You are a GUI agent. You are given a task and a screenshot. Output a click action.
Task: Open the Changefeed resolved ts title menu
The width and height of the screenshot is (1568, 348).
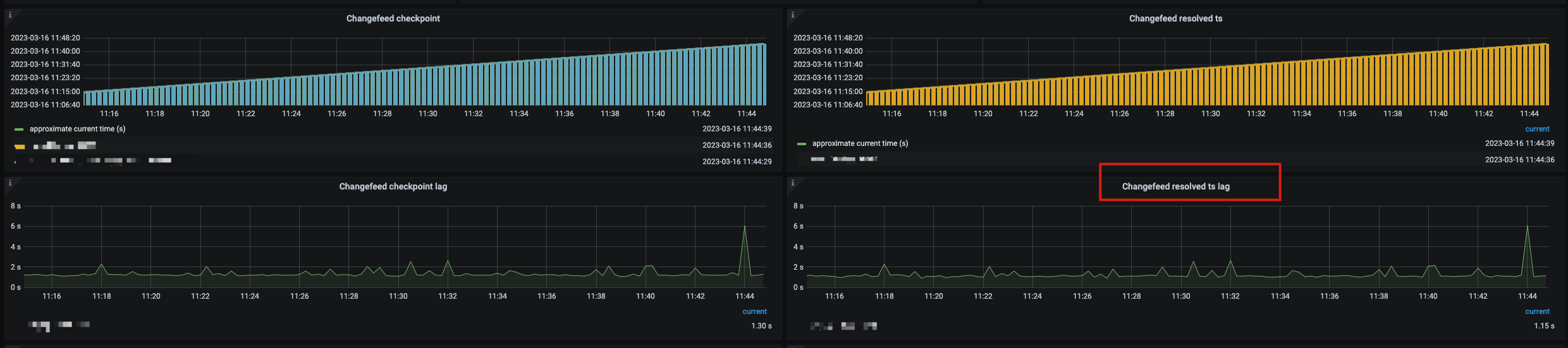click(1175, 19)
